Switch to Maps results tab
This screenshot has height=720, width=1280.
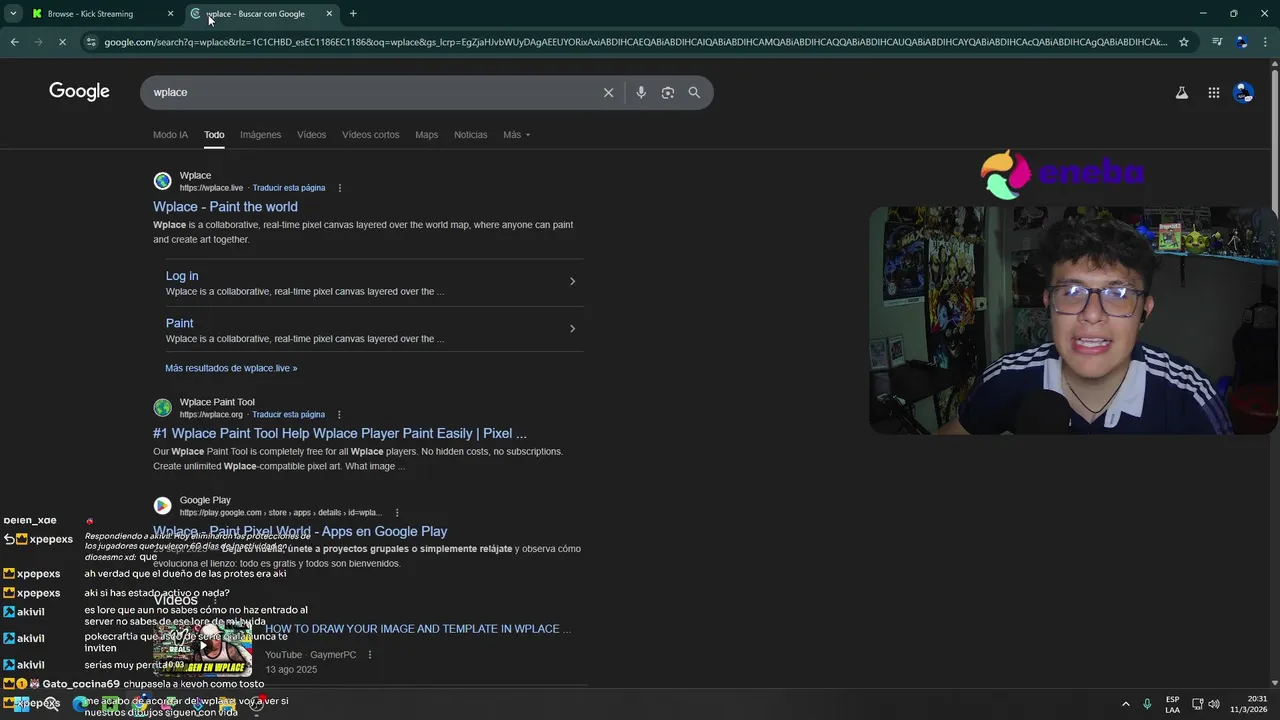[427, 135]
